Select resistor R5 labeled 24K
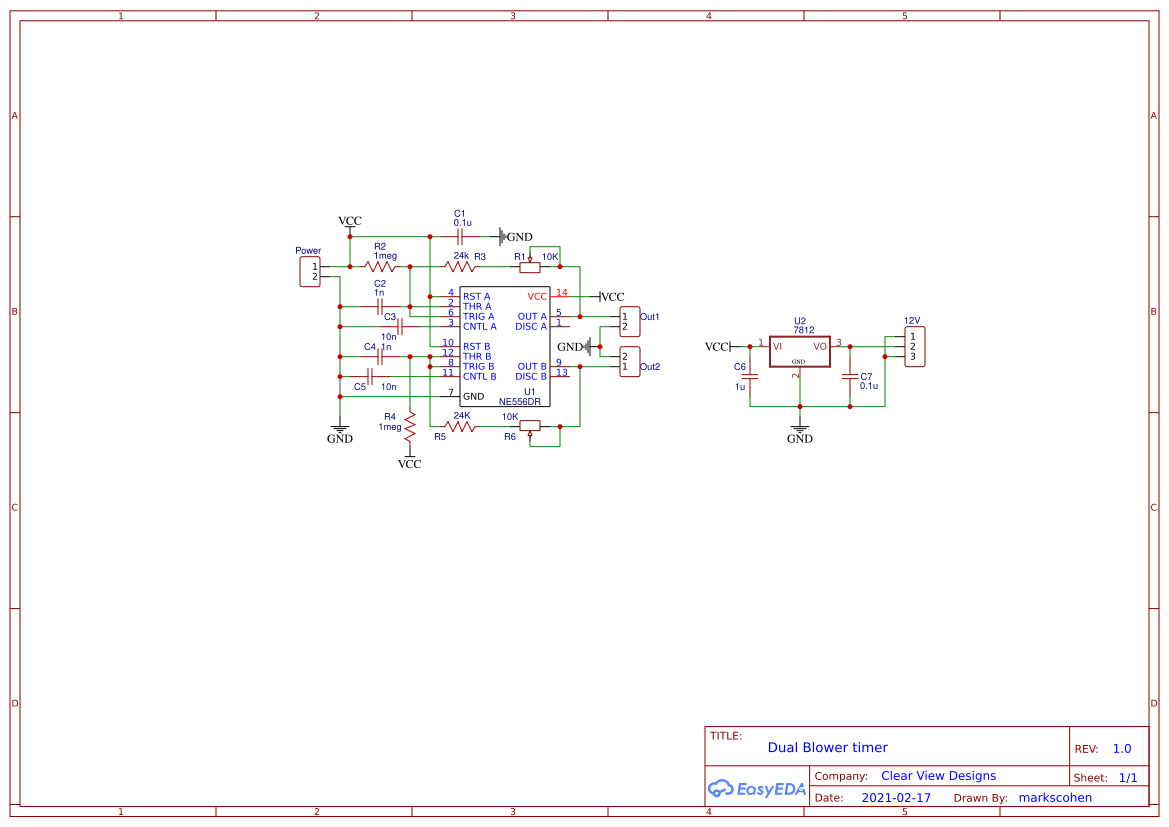This screenshot has width=1169, height=827. [x=458, y=425]
